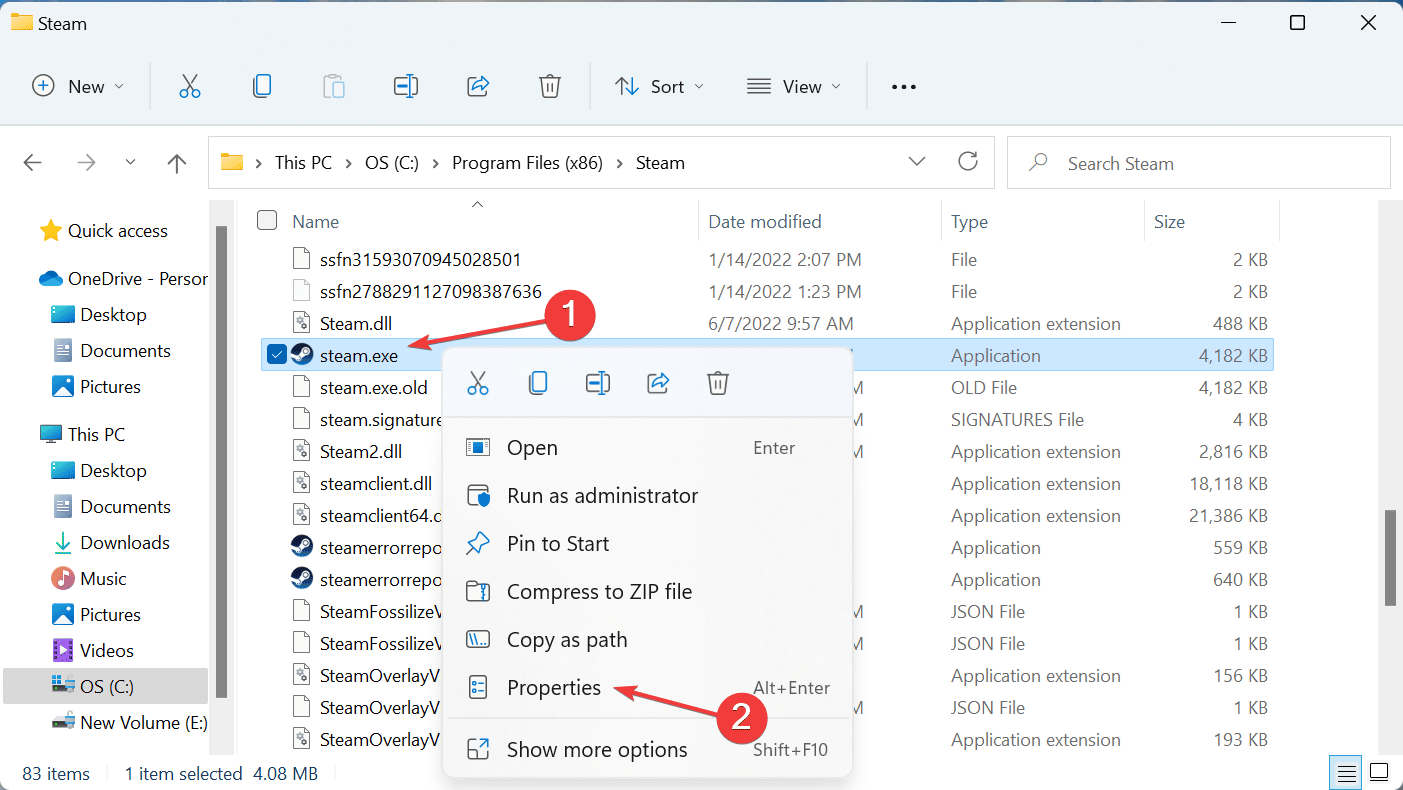This screenshot has width=1403, height=790.
Task: Select the steam.exe application icon
Action: [x=302, y=355]
